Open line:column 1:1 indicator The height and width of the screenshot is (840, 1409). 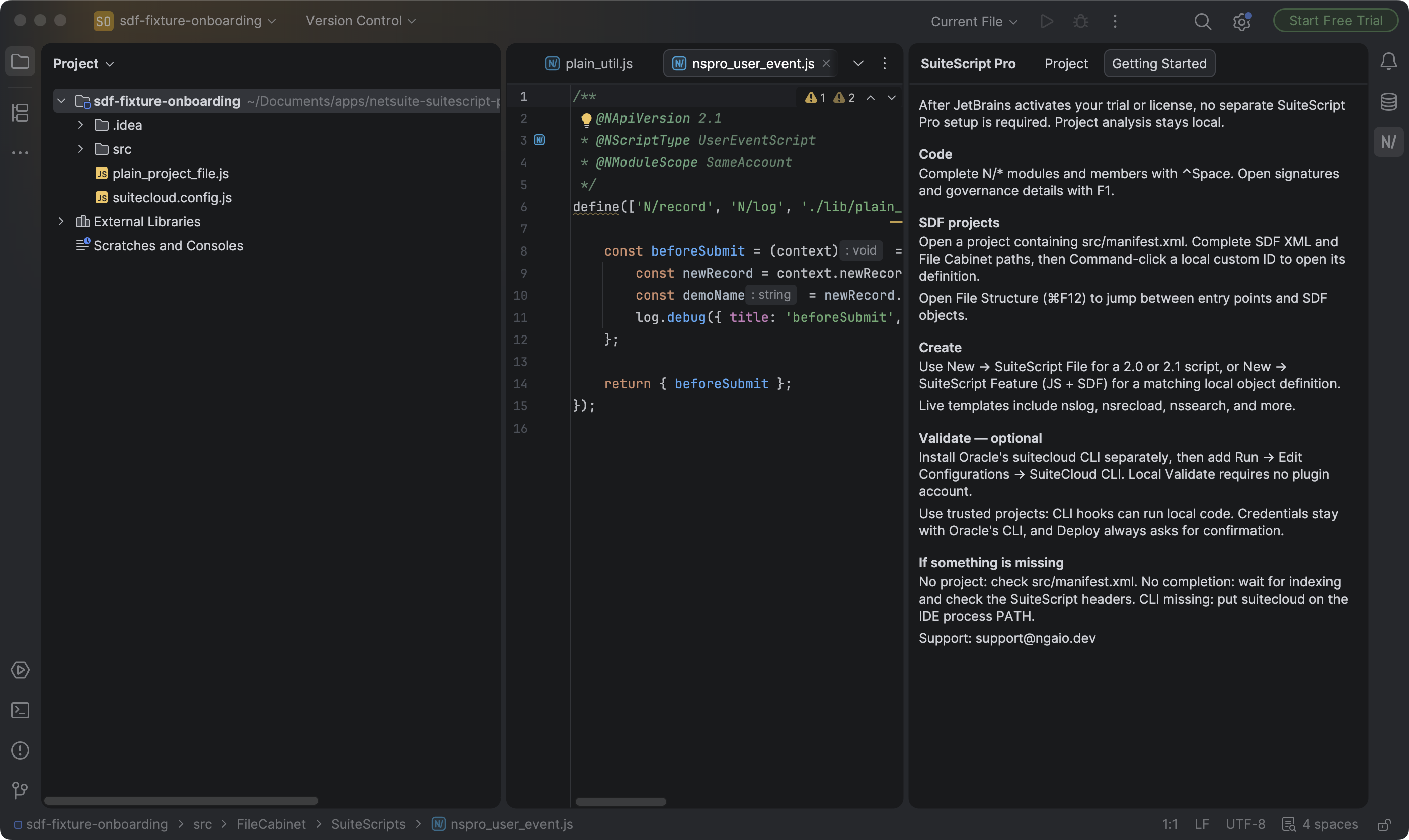(x=1170, y=825)
